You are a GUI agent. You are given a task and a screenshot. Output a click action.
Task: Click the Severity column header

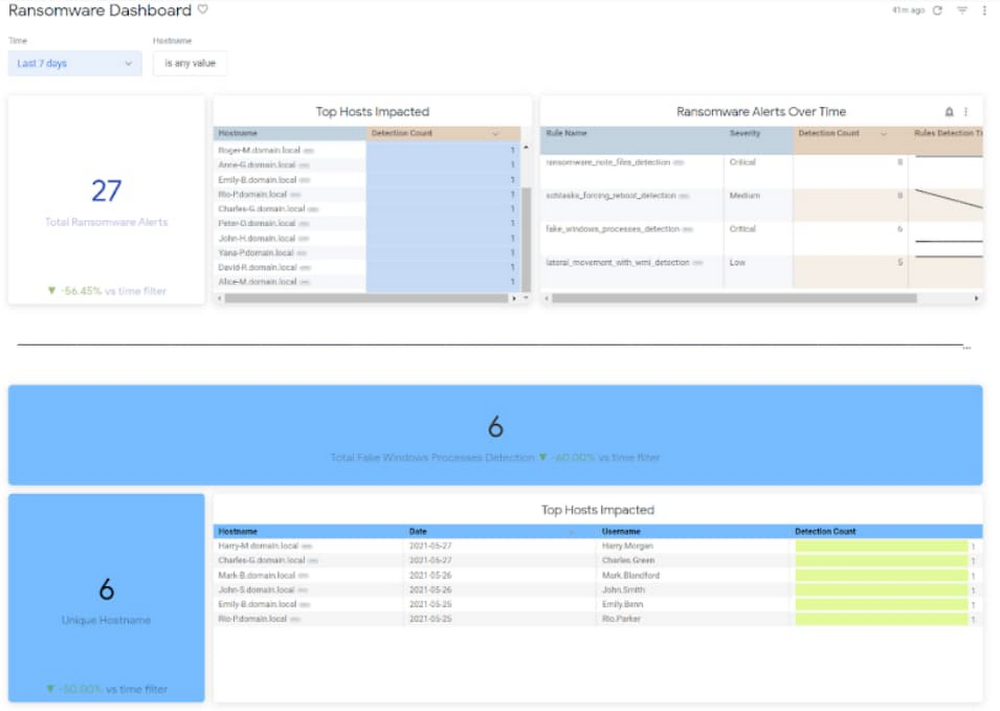click(x=745, y=133)
